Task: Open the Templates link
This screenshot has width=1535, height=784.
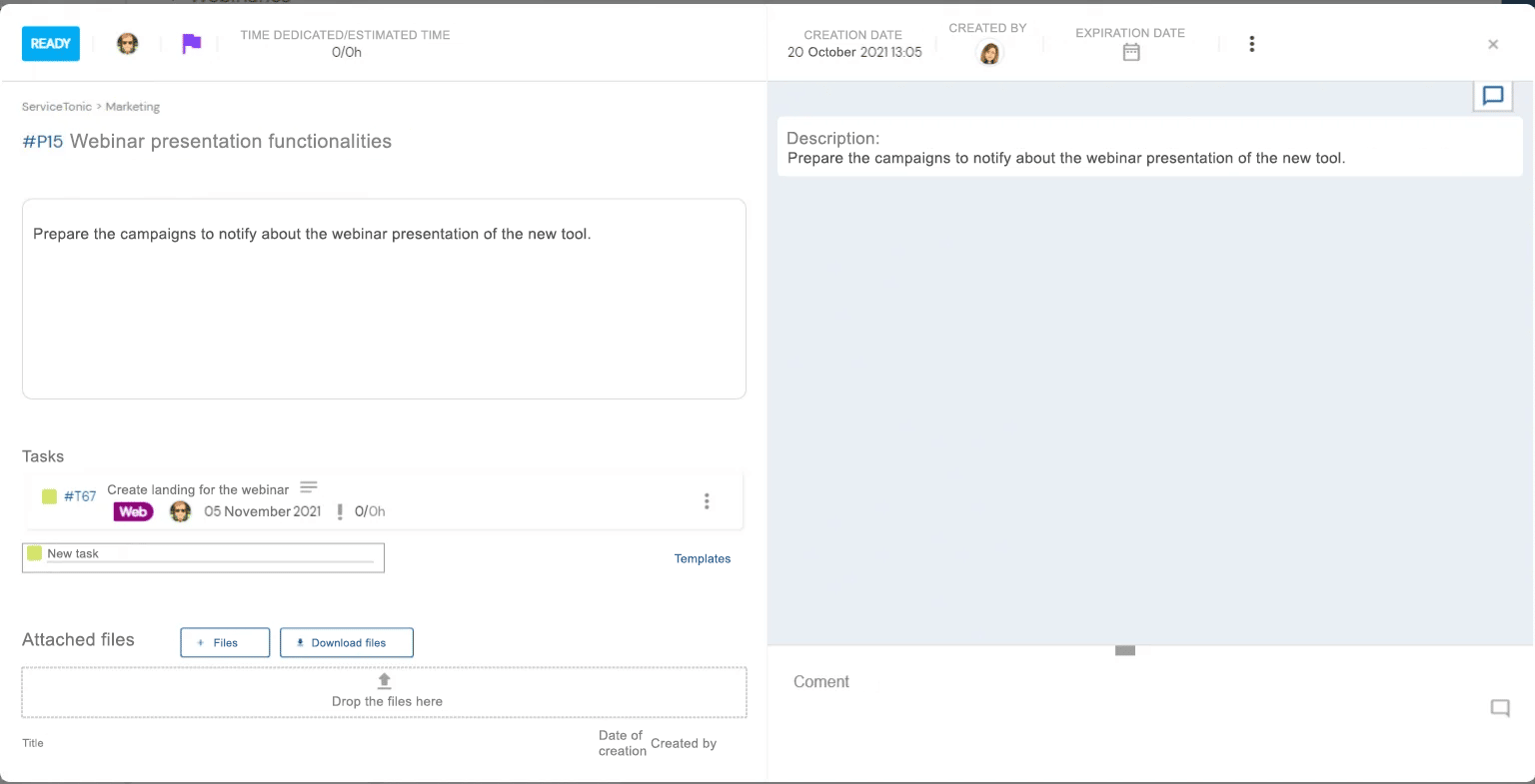Action: [x=702, y=559]
